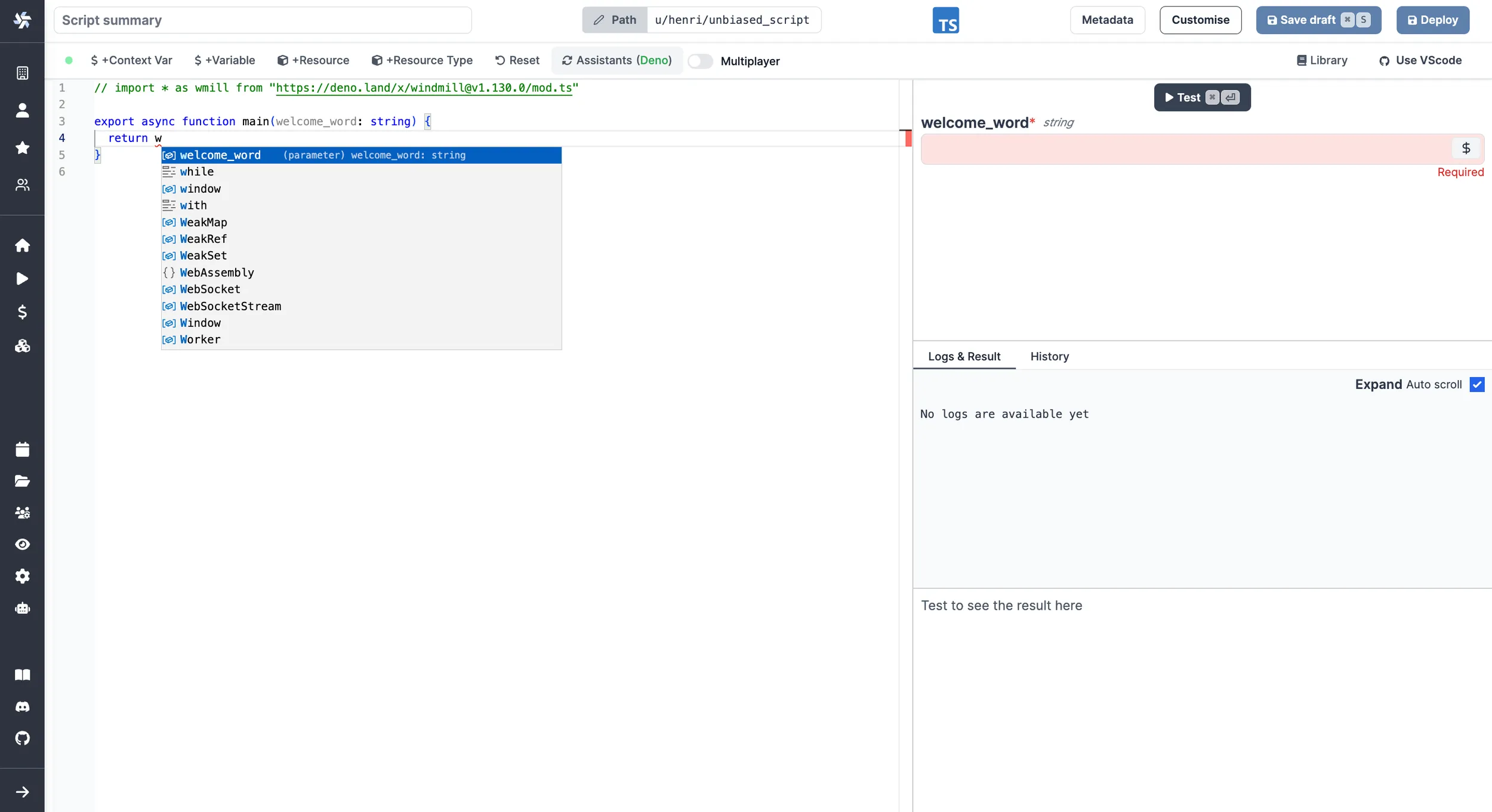Insert a resource type via +Resource Type
The image size is (1492, 812).
tap(423, 60)
